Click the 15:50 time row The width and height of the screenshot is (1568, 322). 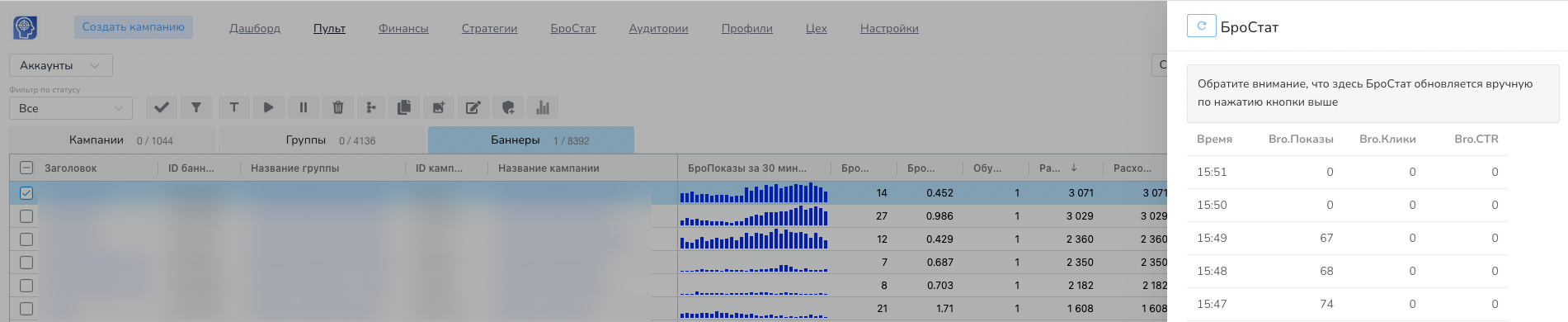click(x=1347, y=205)
